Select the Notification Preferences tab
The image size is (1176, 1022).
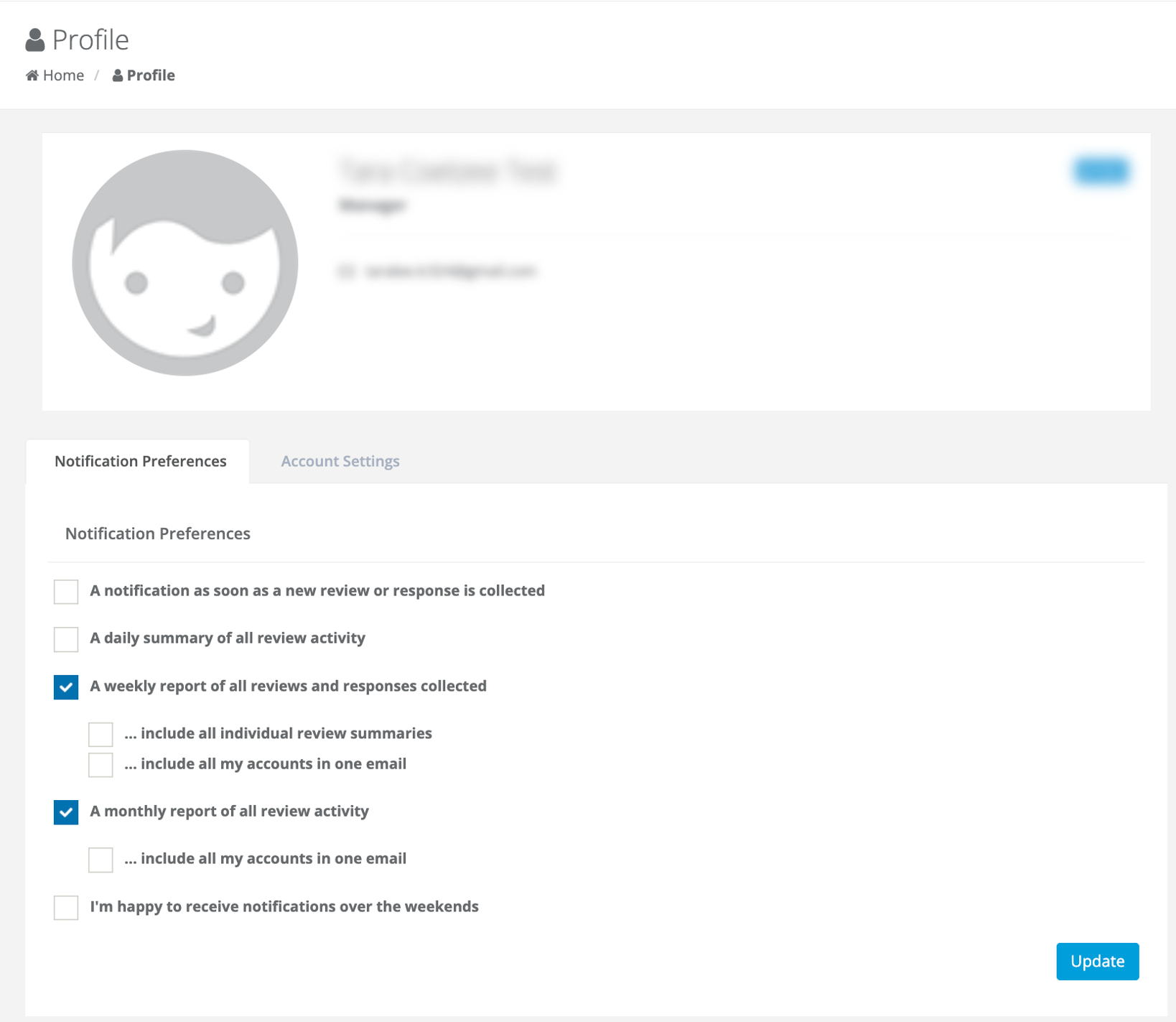[x=141, y=460]
